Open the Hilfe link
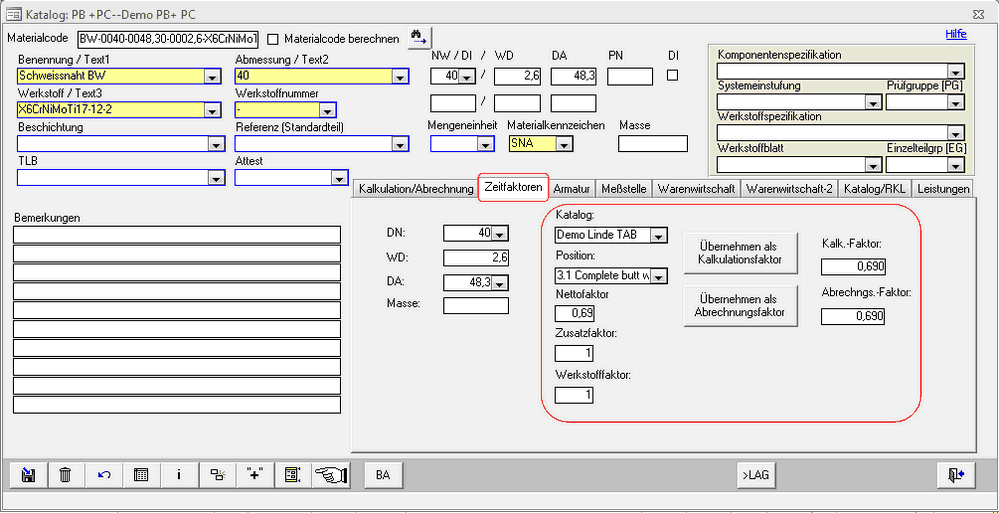This screenshot has width=999, height=513. click(956, 34)
